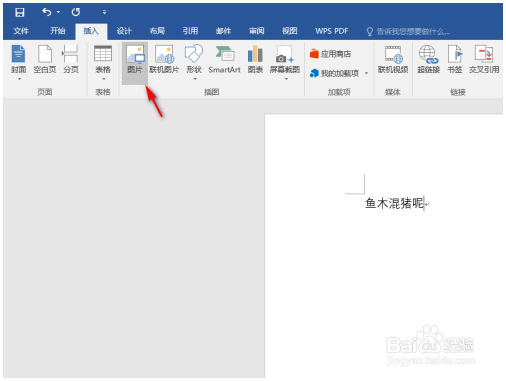Expand the 屏幕截图 dropdown arrow
This screenshot has height=381, width=506.
tap(286, 79)
